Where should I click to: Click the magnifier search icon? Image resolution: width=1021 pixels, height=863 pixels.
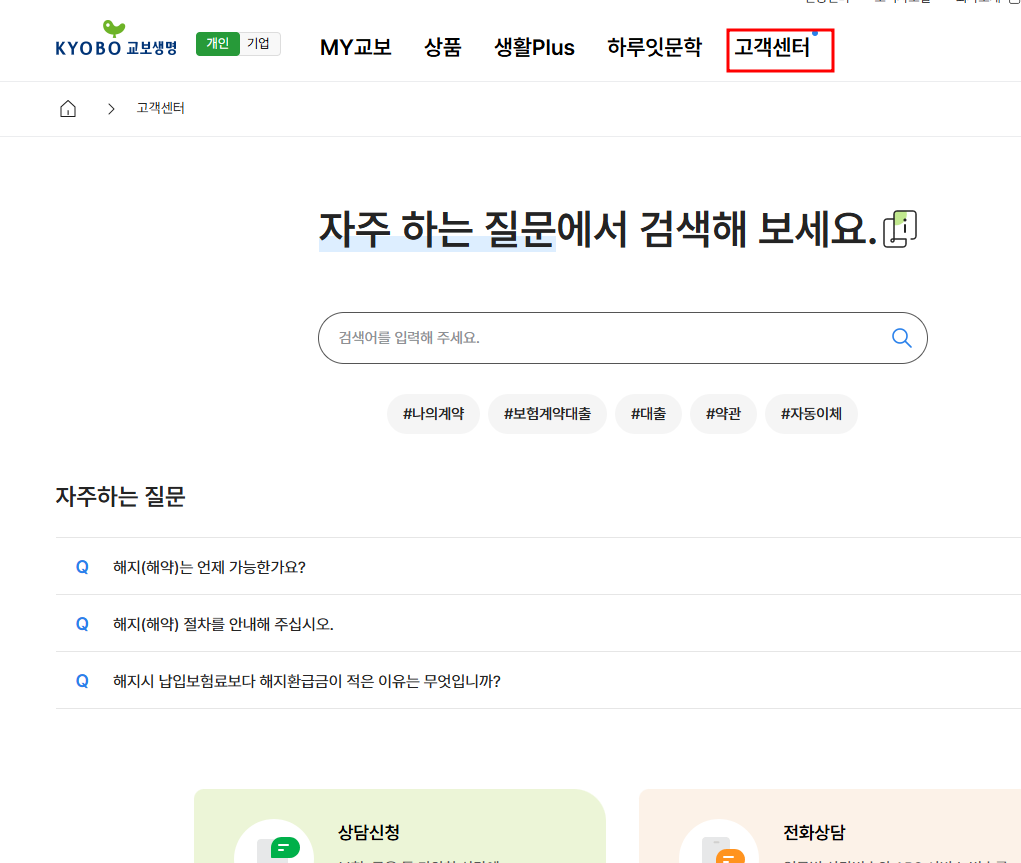click(x=901, y=338)
